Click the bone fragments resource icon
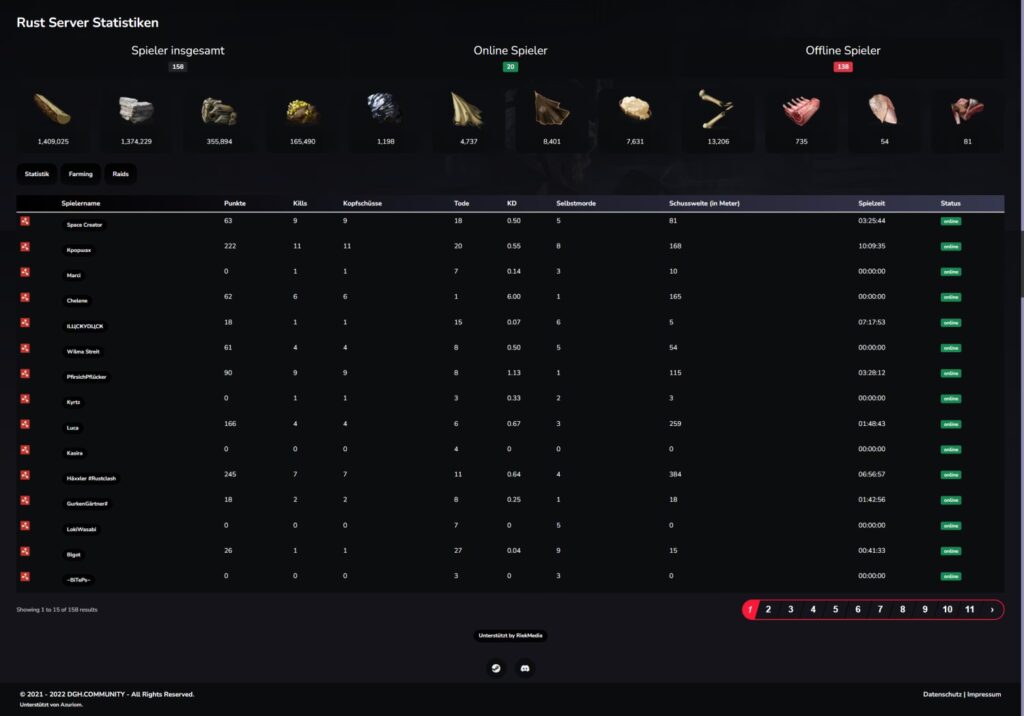1024x716 pixels. coord(718,109)
